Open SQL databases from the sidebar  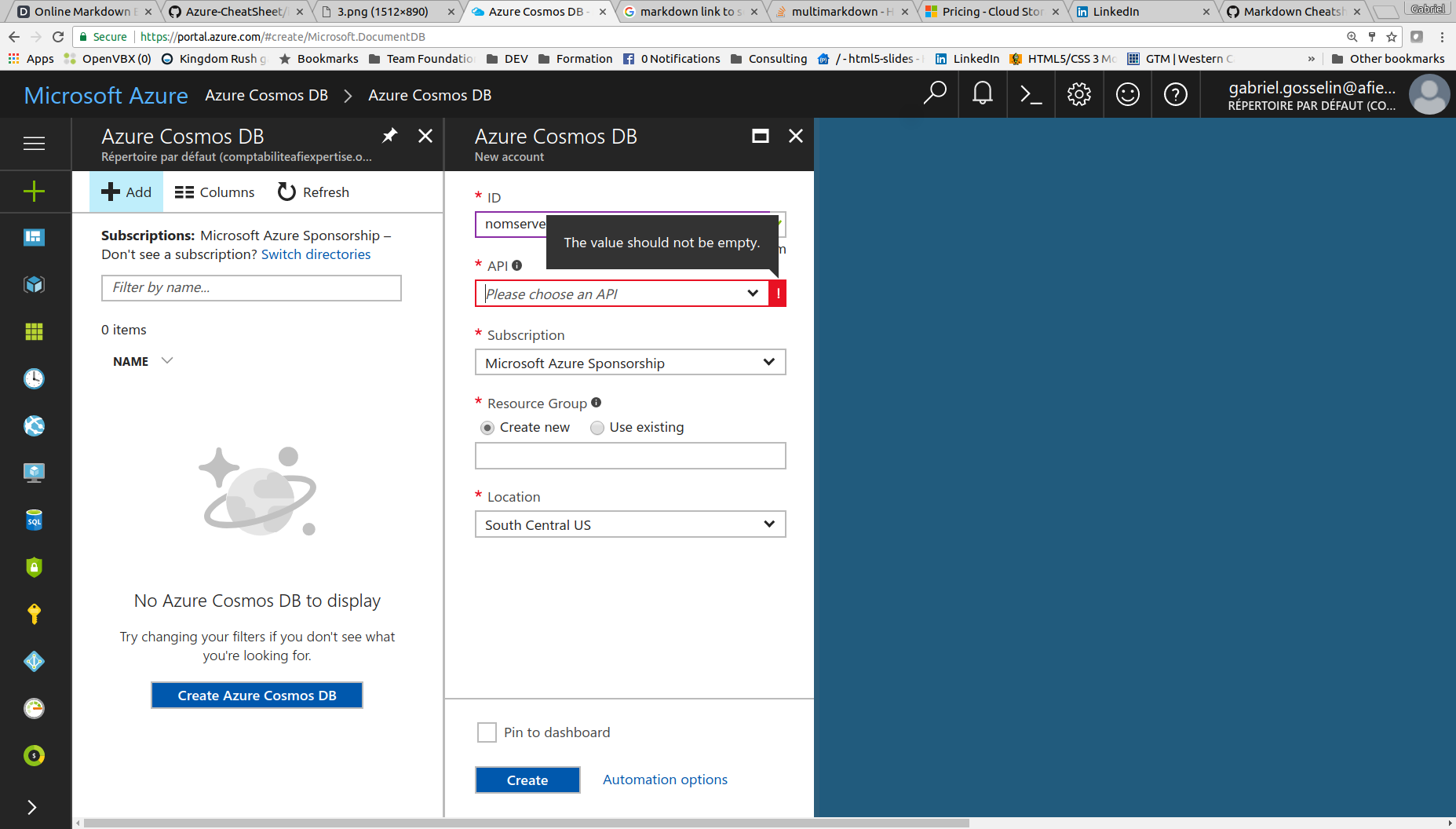(34, 520)
